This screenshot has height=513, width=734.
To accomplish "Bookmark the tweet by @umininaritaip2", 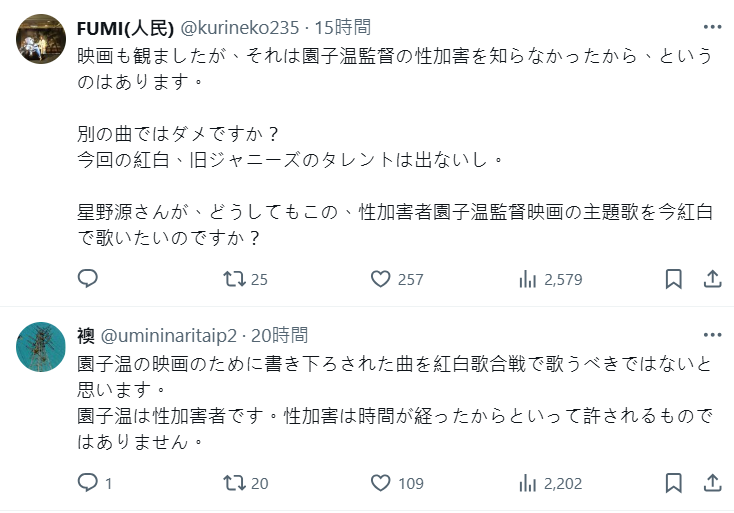I will click(x=675, y=484).
